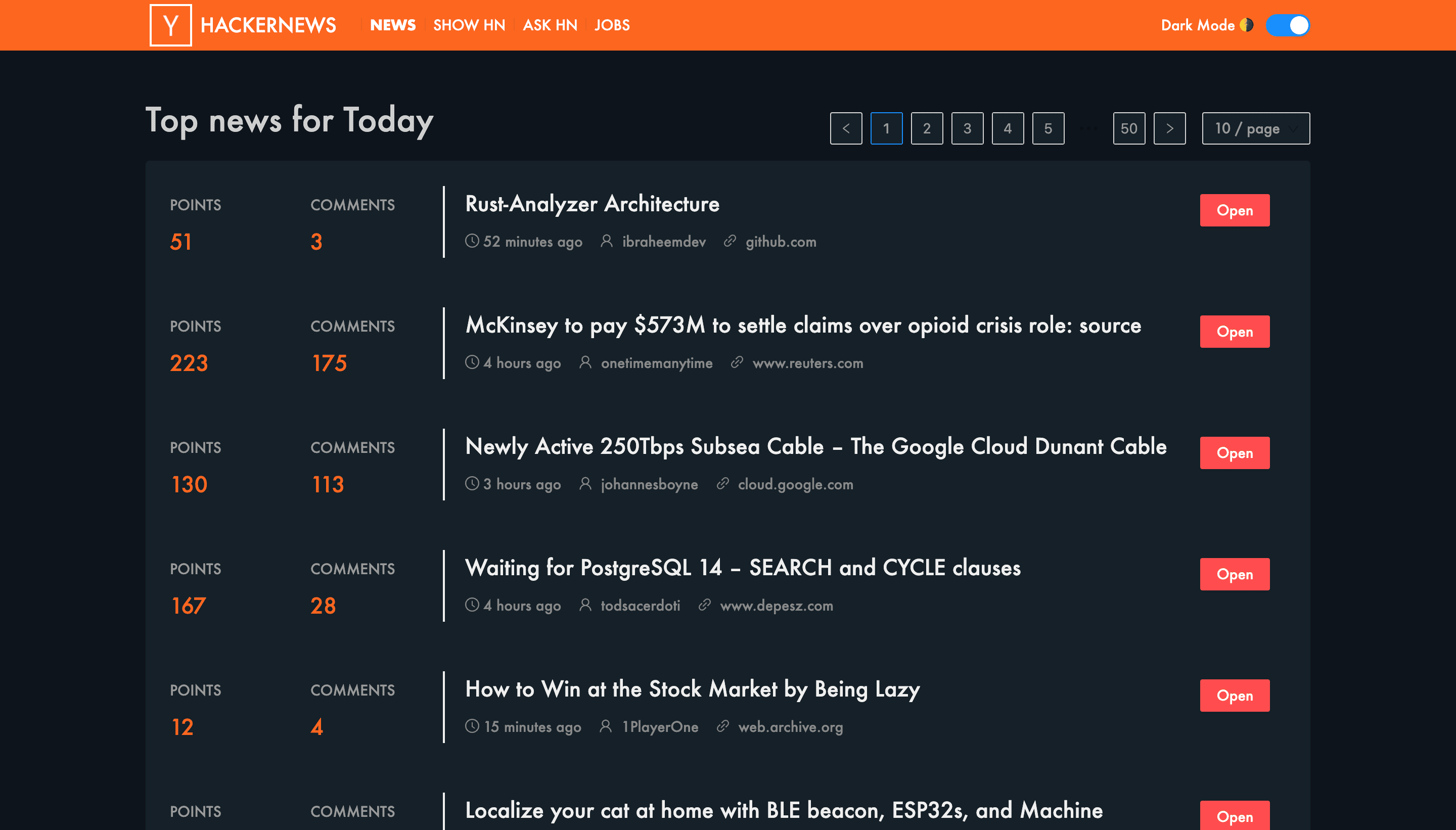Switch to the Ask HN tab
Screen dimensions: 1456x830
point(550,25)
